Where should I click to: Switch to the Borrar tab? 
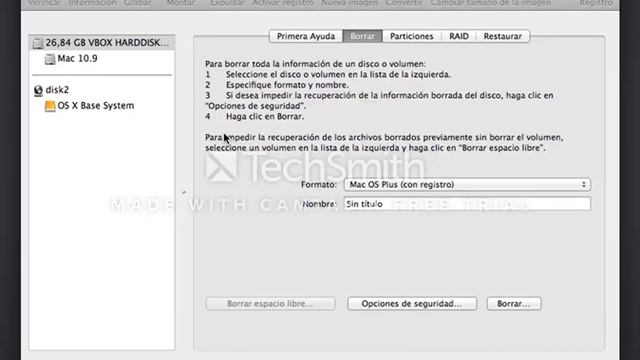[x=362, y=36]
